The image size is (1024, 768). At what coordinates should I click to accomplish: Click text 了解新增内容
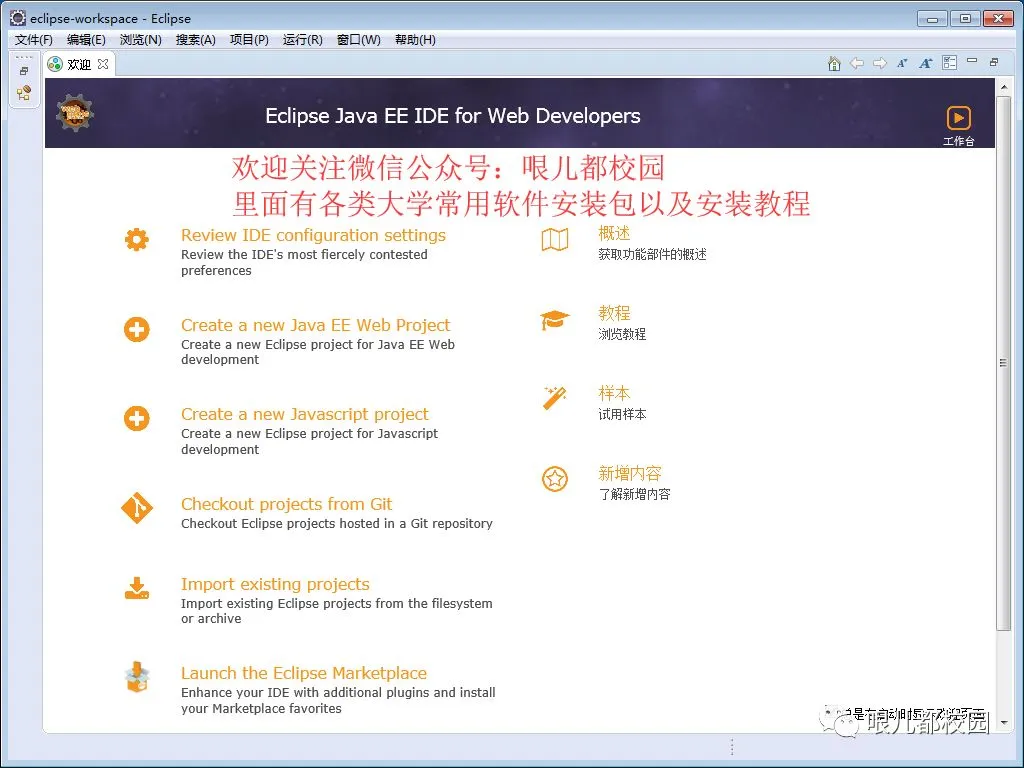(634, 494)
